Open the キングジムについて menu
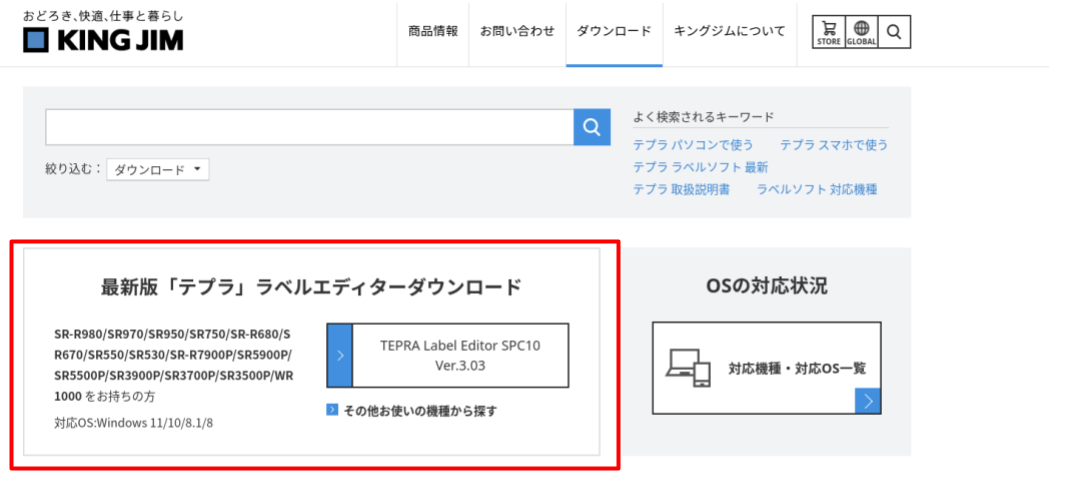This screenshot has width=1065, height=498. click(729, 31)
